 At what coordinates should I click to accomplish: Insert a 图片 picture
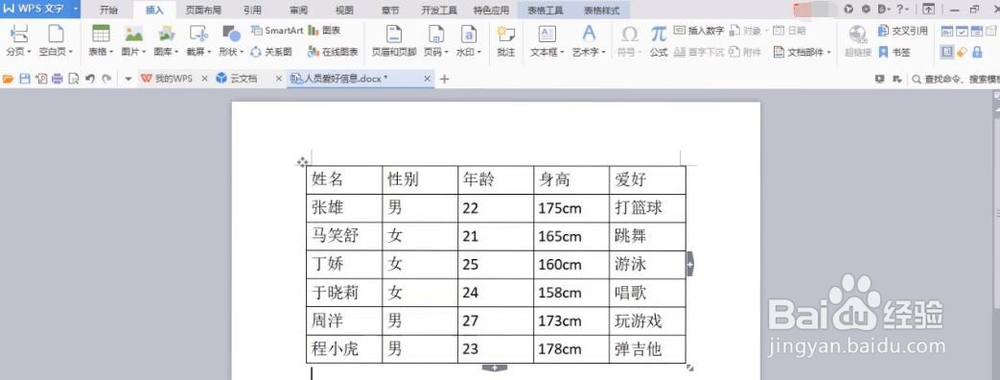[133, 41]
